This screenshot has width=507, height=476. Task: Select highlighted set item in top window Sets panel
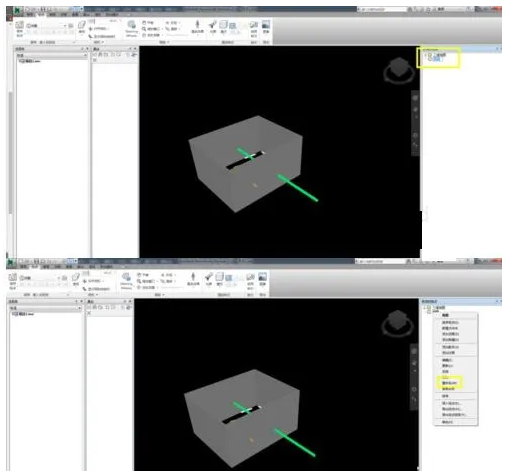tap(437, 59)
